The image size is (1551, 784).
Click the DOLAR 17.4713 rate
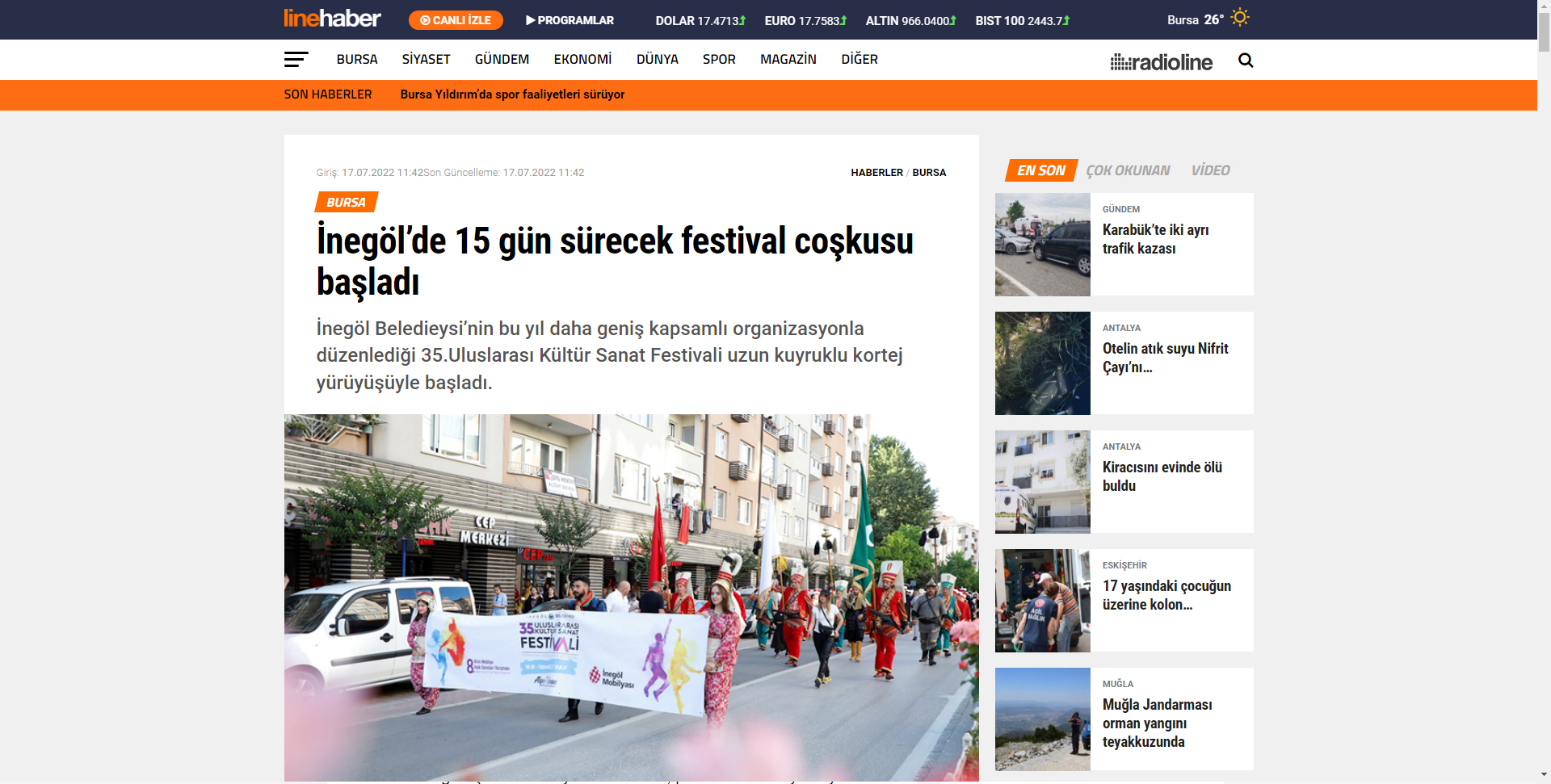pyautogui.click(x=700, y=21)
